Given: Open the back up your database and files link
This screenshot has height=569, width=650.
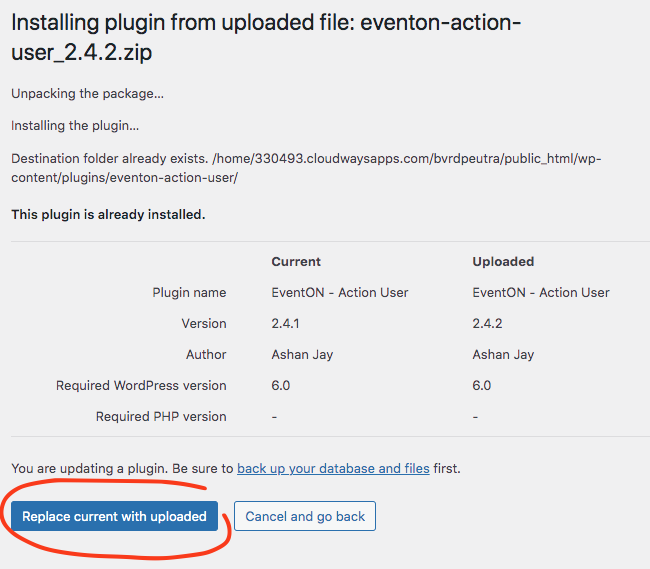Looking at the screenshot, I should (333, 468).
